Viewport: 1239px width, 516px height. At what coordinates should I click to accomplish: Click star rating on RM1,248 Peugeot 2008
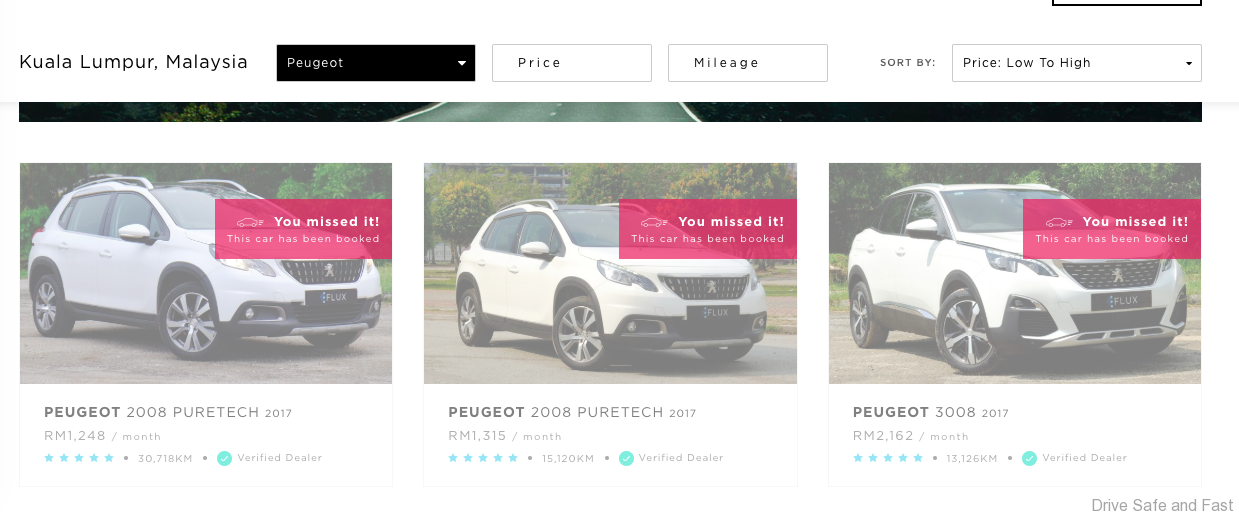click(x=79, y=458)
